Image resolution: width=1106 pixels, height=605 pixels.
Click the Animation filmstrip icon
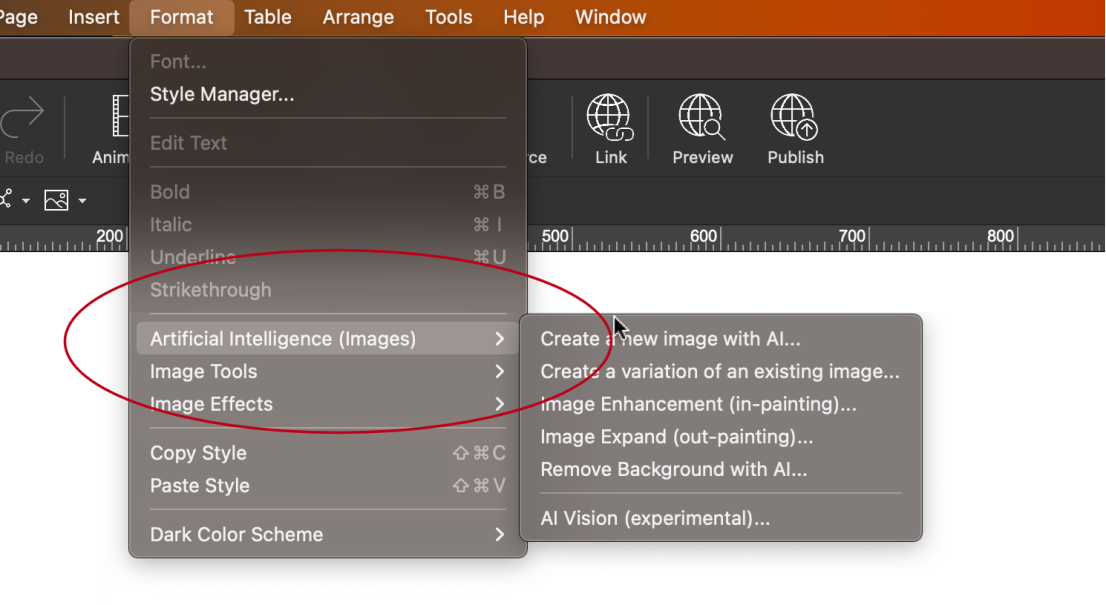click(121, 118)
